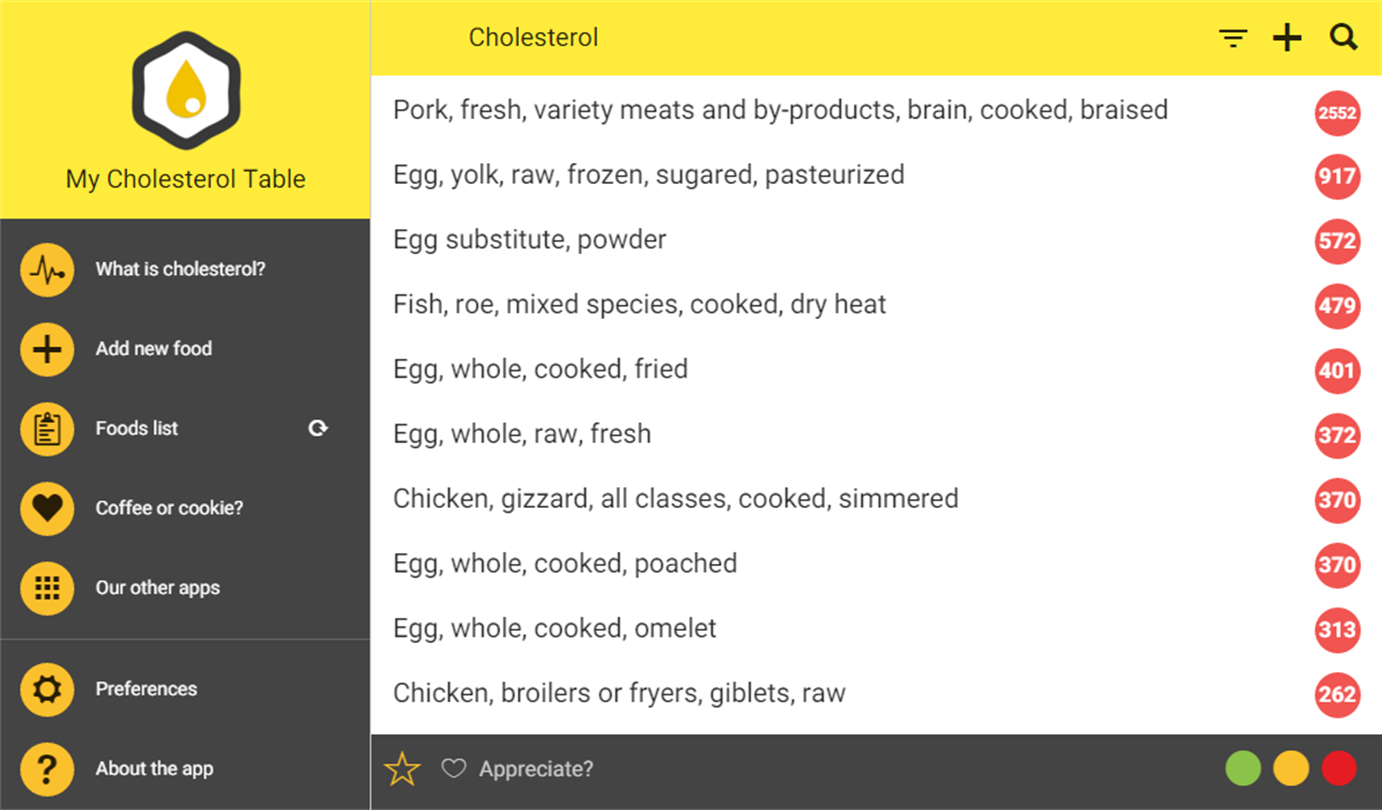Screen dimensions: 1382x810
Task: Open the sort filter icon in header
Action: [1233, 39]
